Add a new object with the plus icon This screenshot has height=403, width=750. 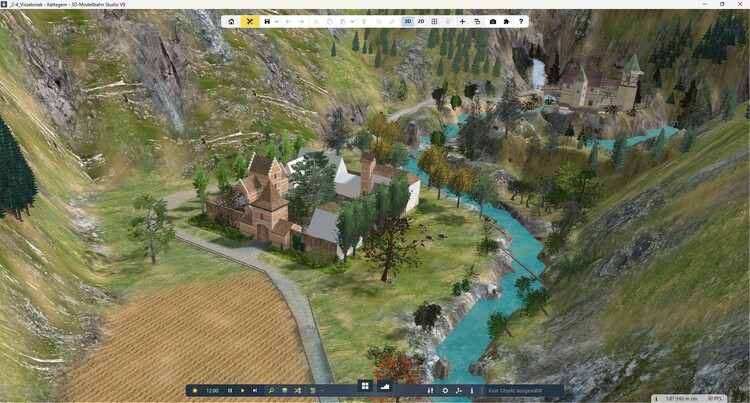[463, 22]
